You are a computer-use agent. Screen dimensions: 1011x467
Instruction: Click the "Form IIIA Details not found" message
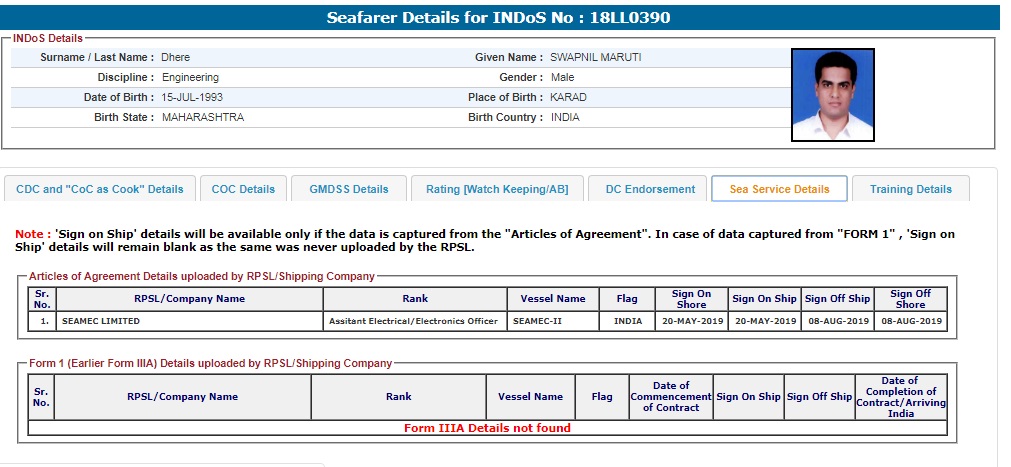[x=487, y=428]
